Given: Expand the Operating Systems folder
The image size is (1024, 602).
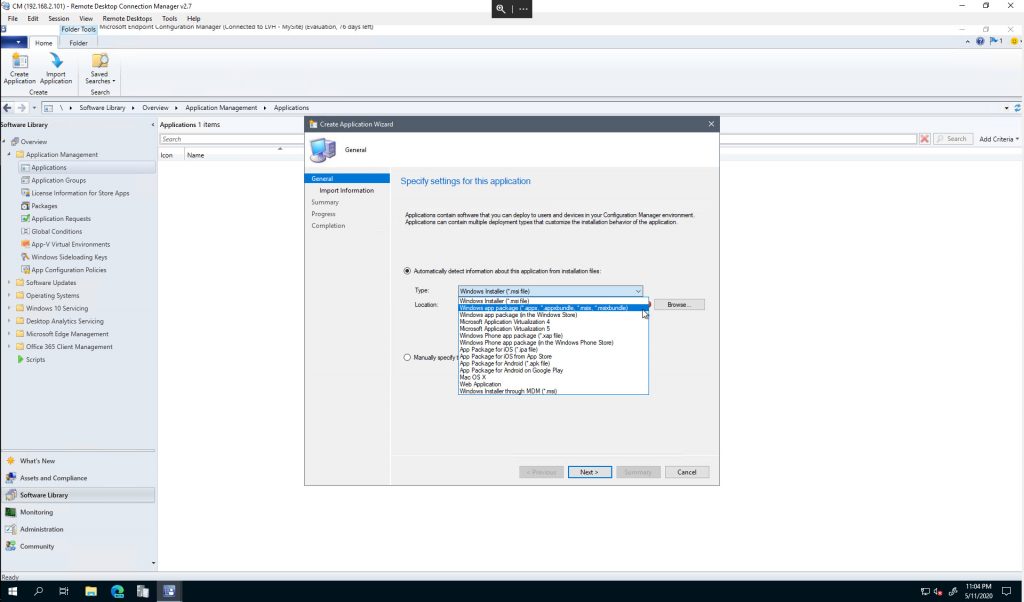Looking at the screenshot, I should pyautogui.click(x=9, y=296).
